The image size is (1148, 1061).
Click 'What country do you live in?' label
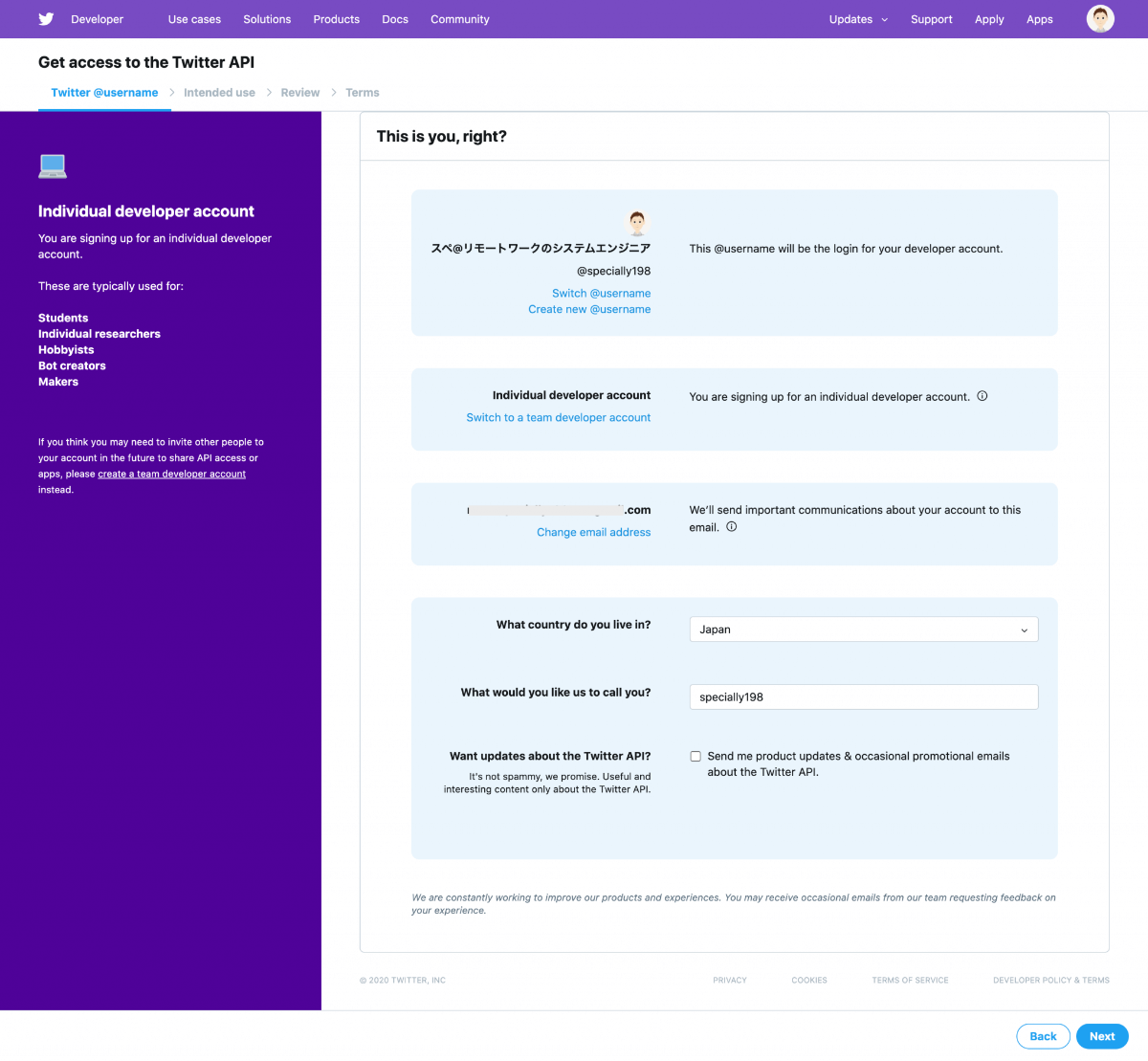(x=573, y=625)
